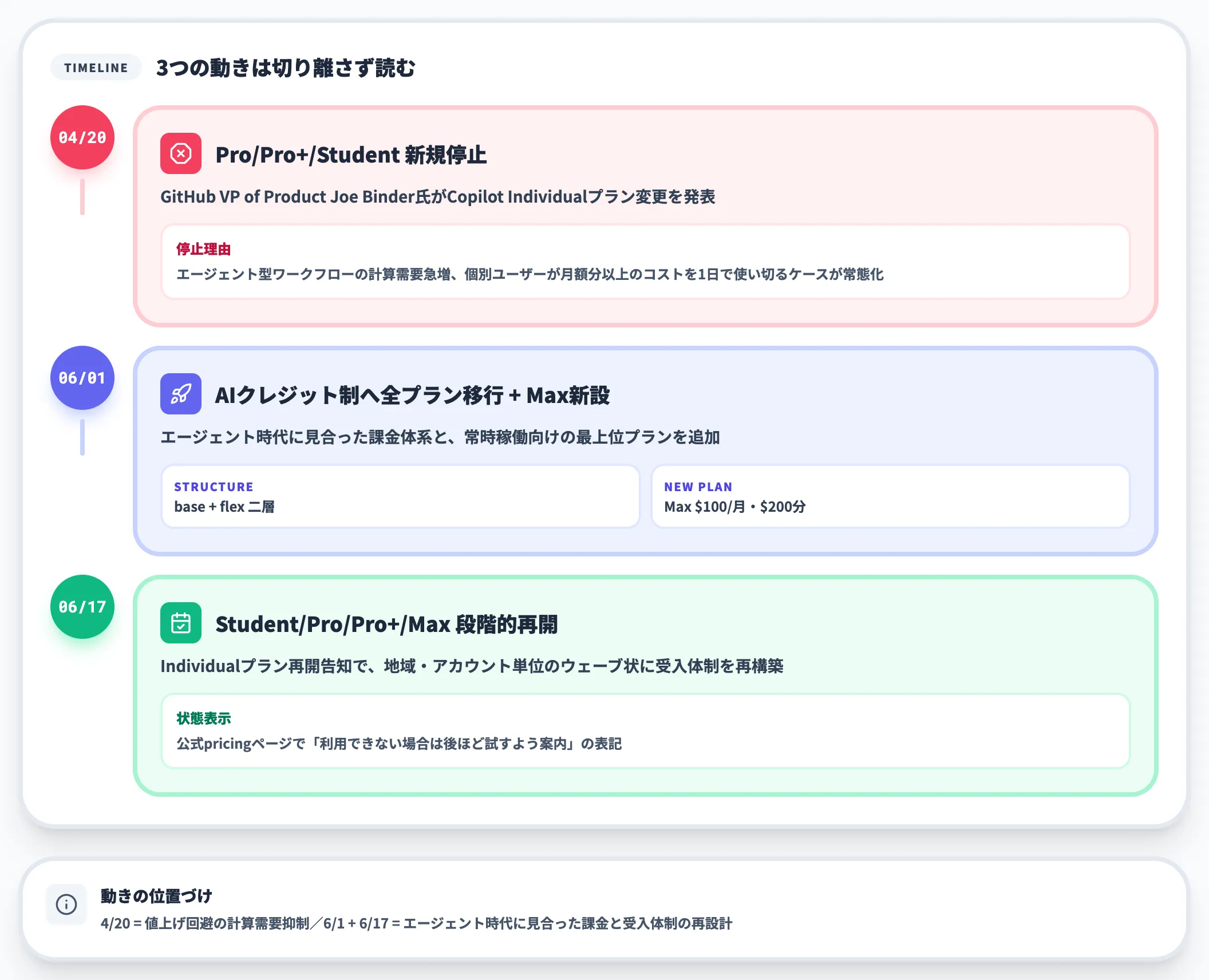The width and height of the screenshot is (1209, 980).
Task: Click the 停止理由 label
Action: [204, 249]
